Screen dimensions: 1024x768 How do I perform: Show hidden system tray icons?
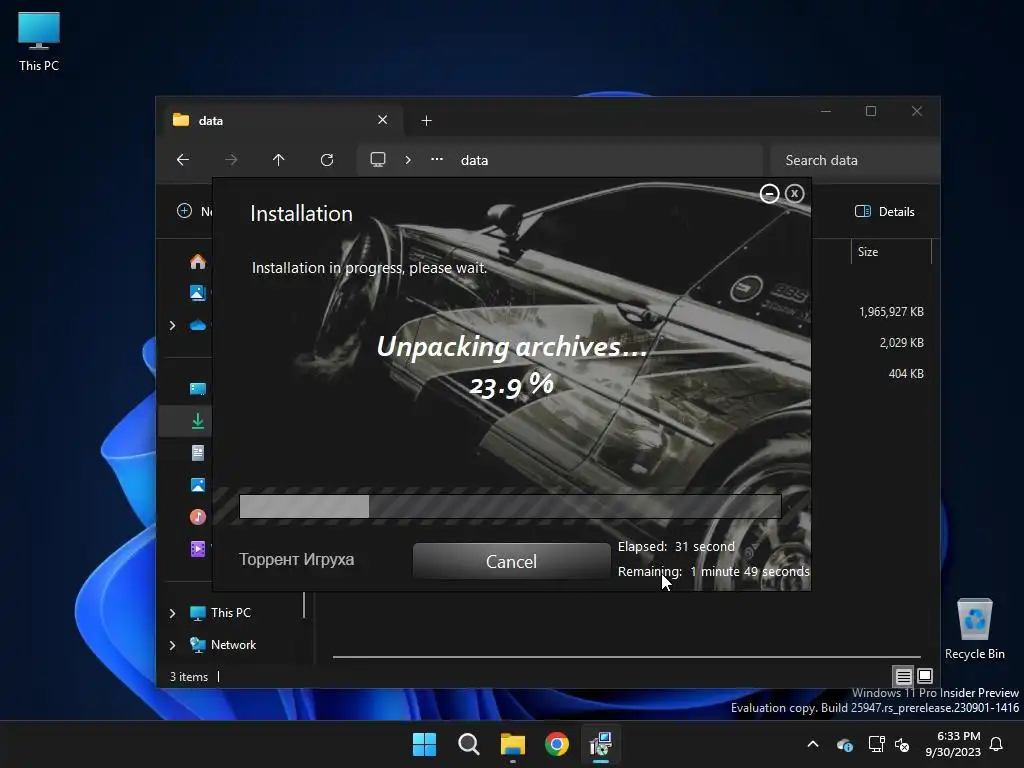tap(813, 744)
